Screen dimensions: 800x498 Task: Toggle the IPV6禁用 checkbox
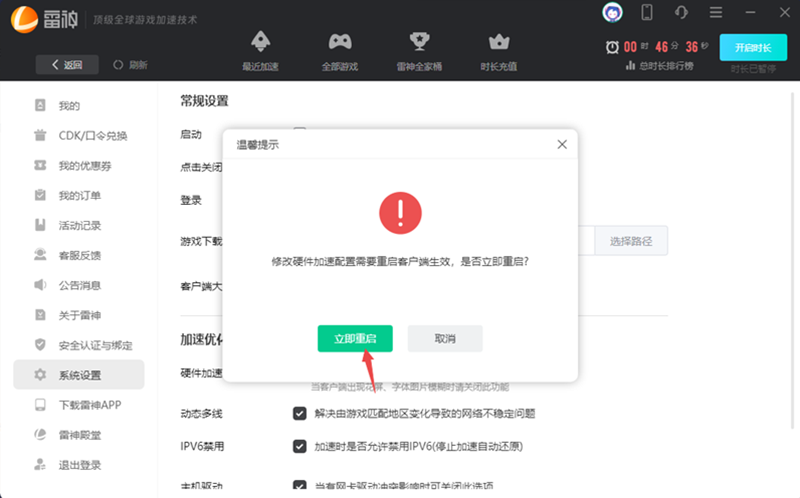299,446
